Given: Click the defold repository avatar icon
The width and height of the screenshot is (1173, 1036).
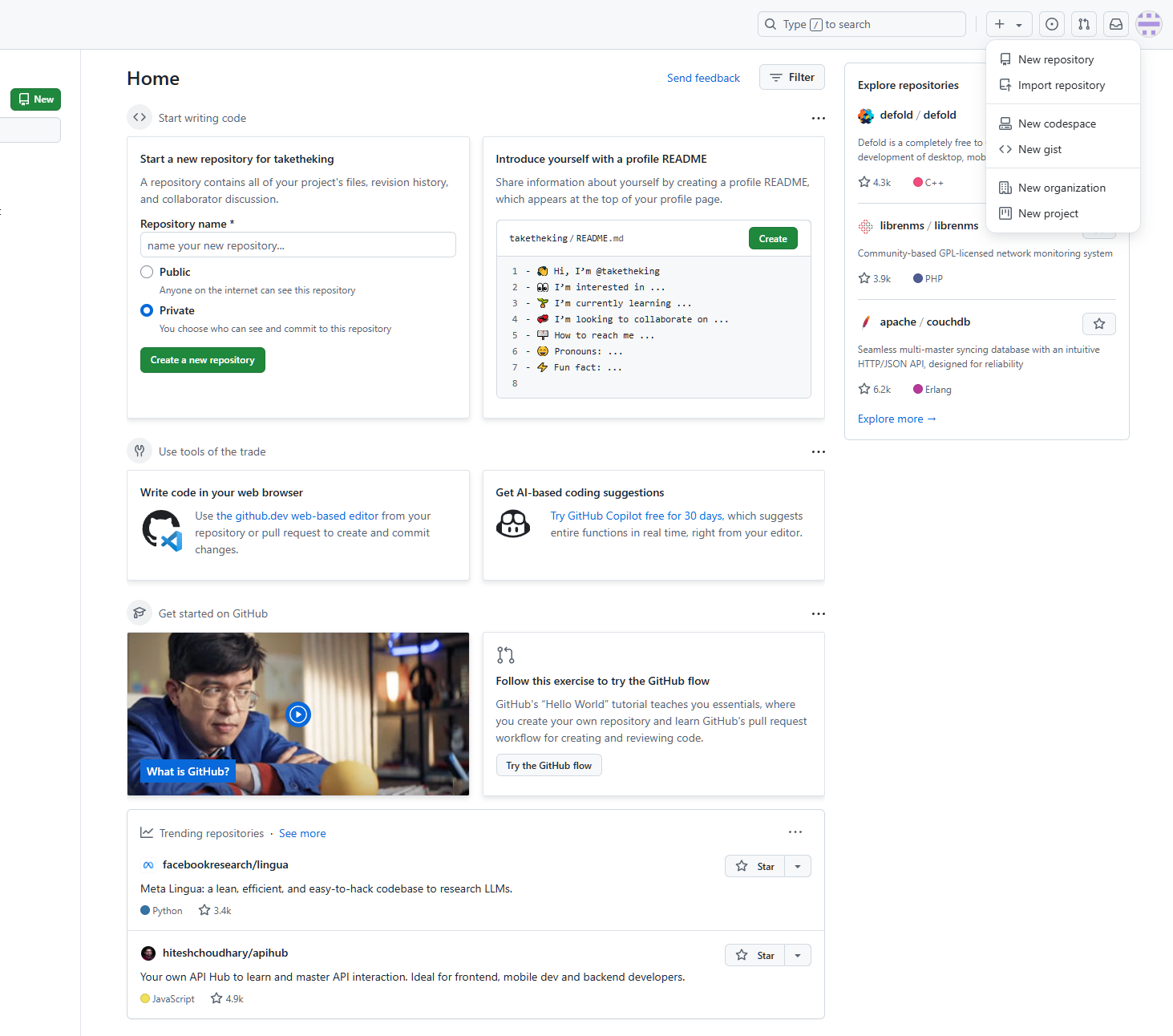Looking at the screenshot, I should pos(866,115).
